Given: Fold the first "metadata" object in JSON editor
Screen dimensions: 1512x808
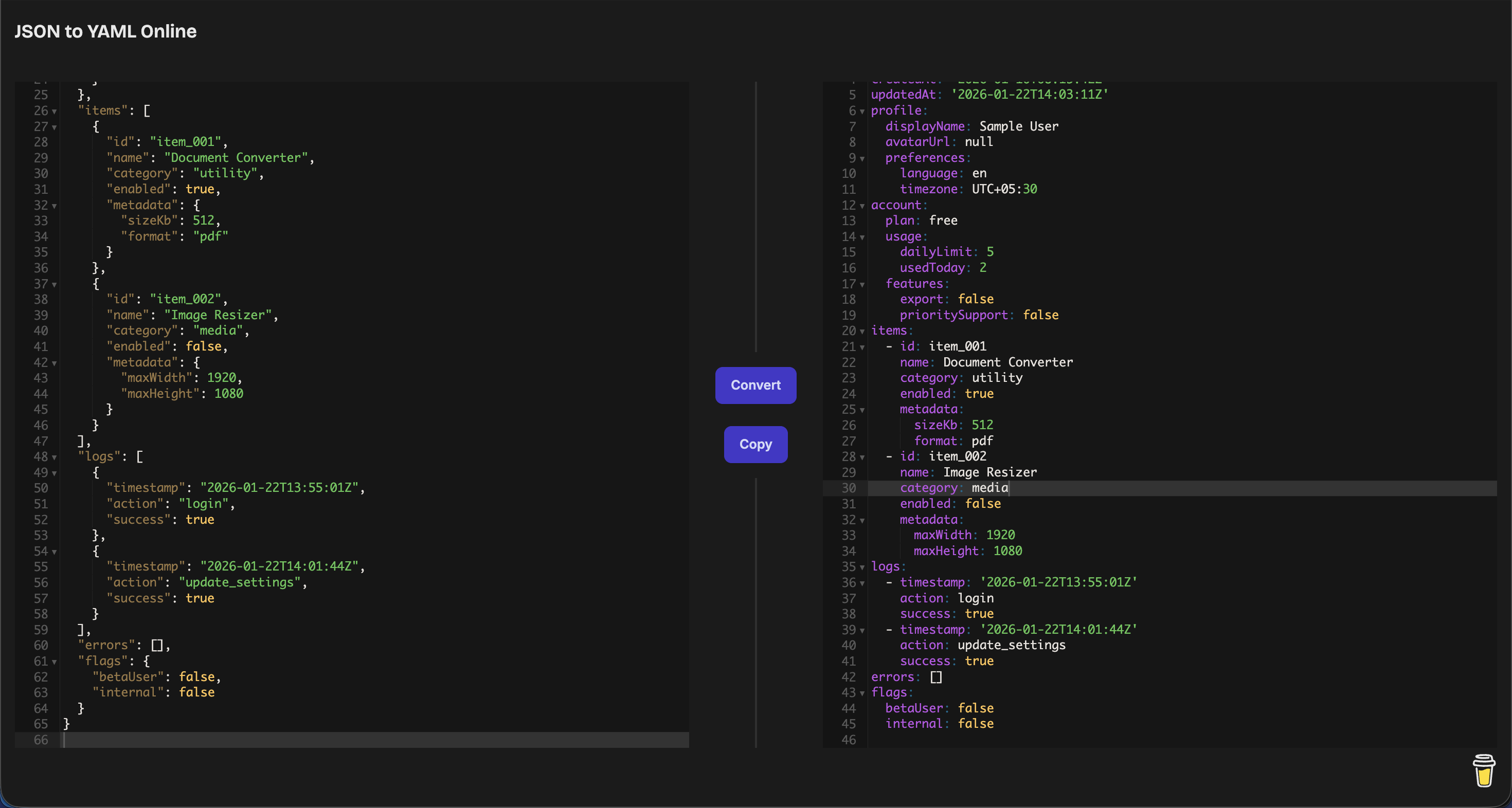Looking at the screenshot, I should coord(55,206).
